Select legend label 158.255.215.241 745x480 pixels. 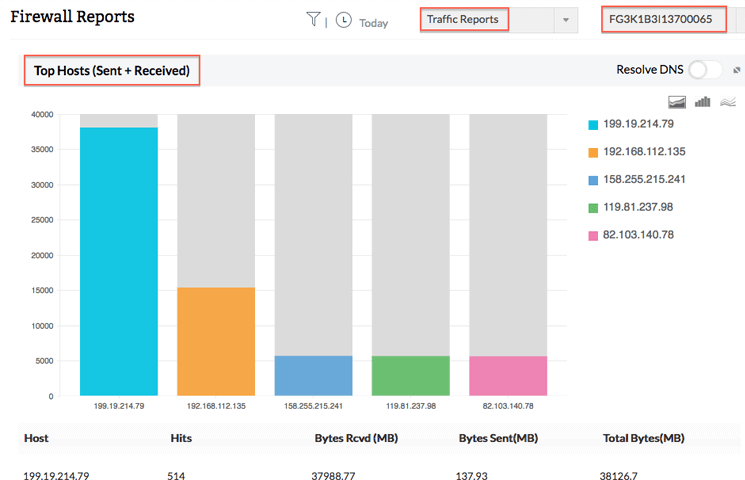click(x=644, y=179)
